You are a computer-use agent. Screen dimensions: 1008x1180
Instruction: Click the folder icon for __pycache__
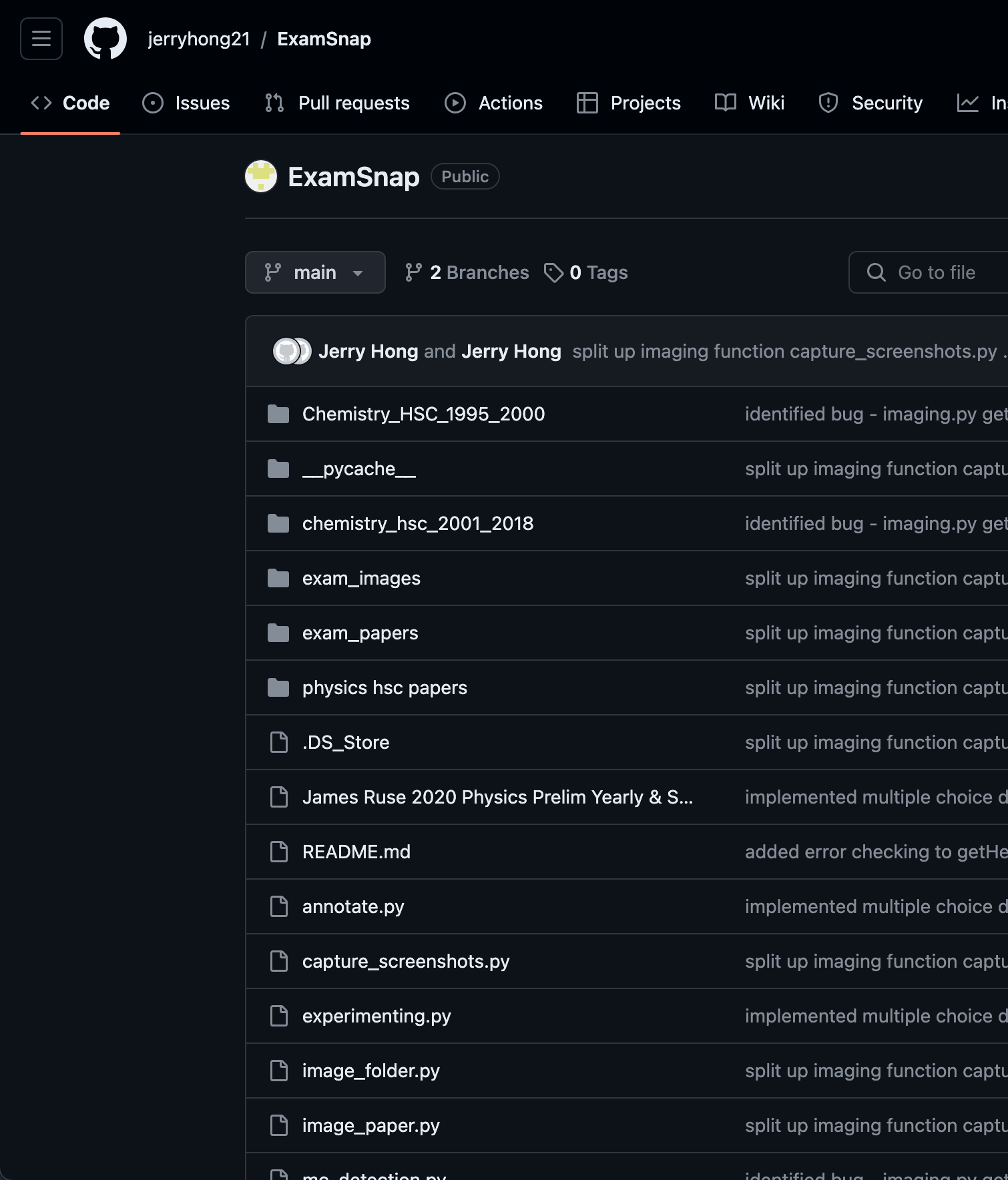click(278, 469)
